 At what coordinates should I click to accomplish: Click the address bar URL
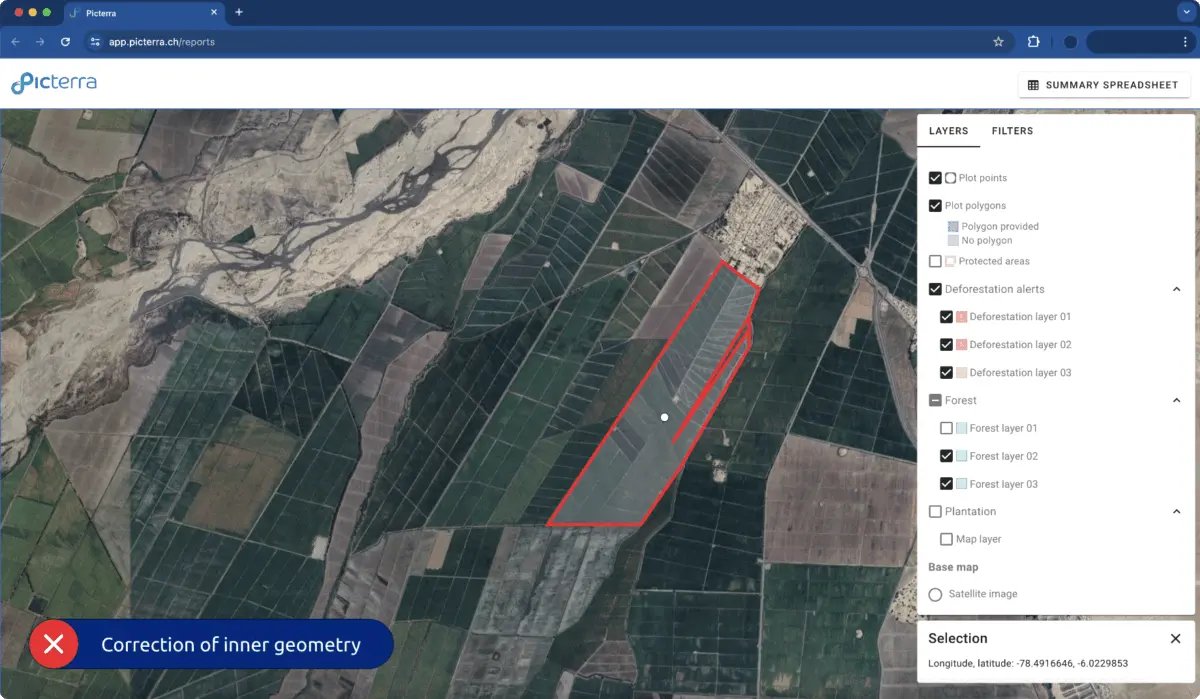point(162,42)
